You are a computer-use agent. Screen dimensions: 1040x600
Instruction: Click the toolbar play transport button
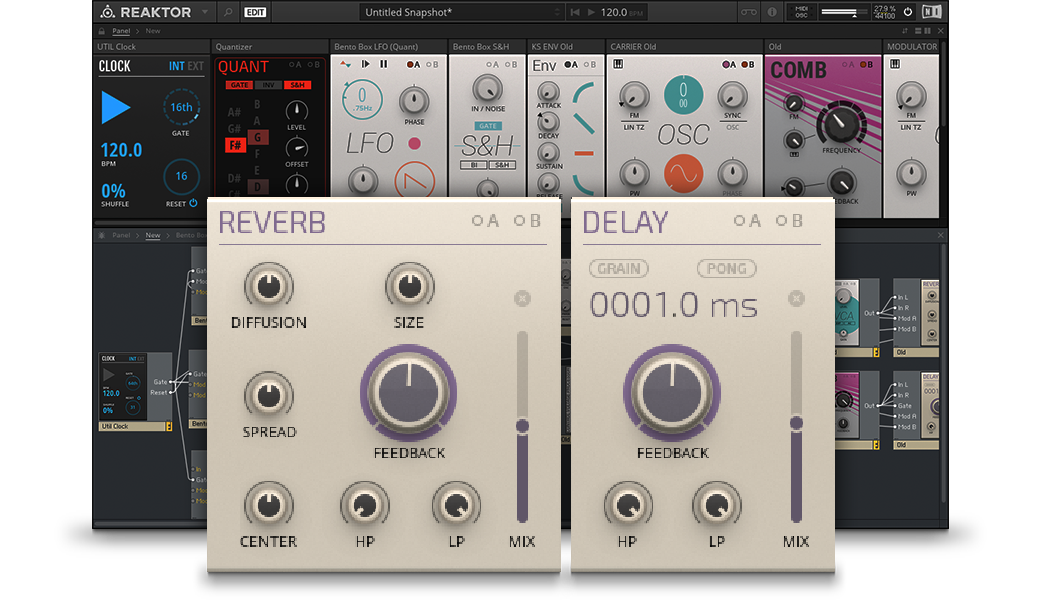[x=591, y=12]
